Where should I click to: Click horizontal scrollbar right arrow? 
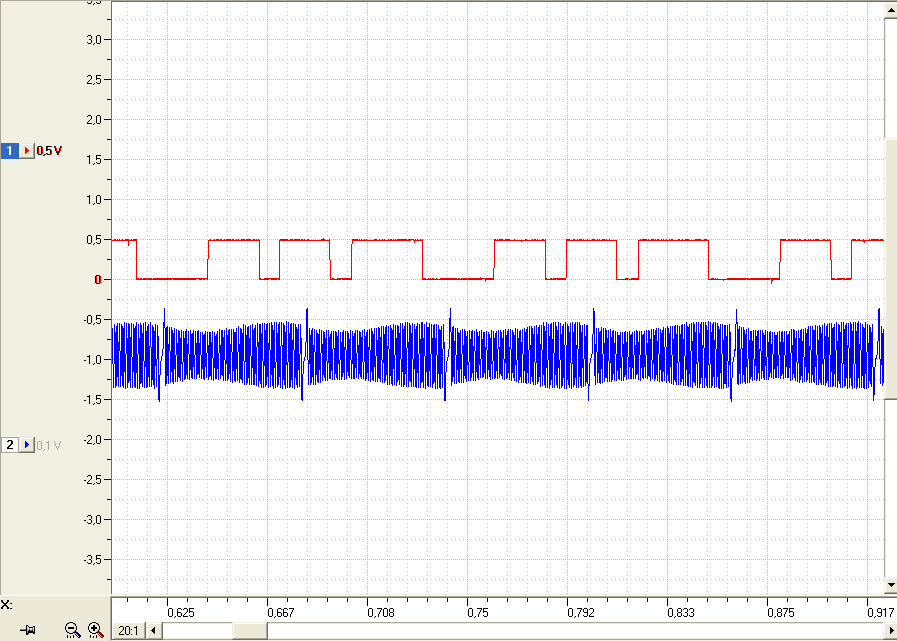(890, 631)
